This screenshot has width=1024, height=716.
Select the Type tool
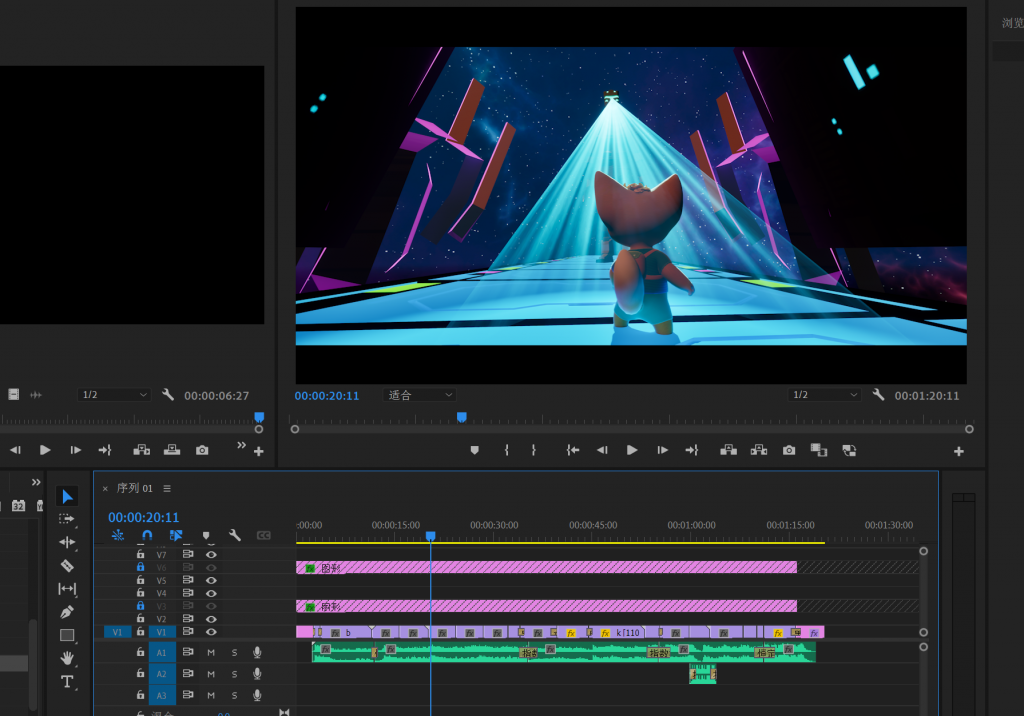click(x=67, y=681)
